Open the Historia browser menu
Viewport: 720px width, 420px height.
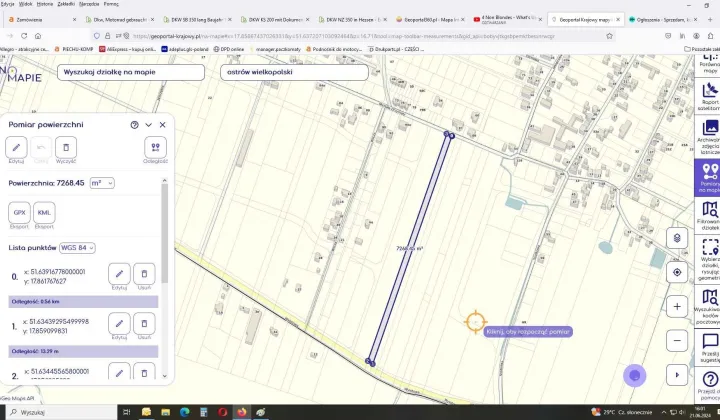(x=45, y=4)
